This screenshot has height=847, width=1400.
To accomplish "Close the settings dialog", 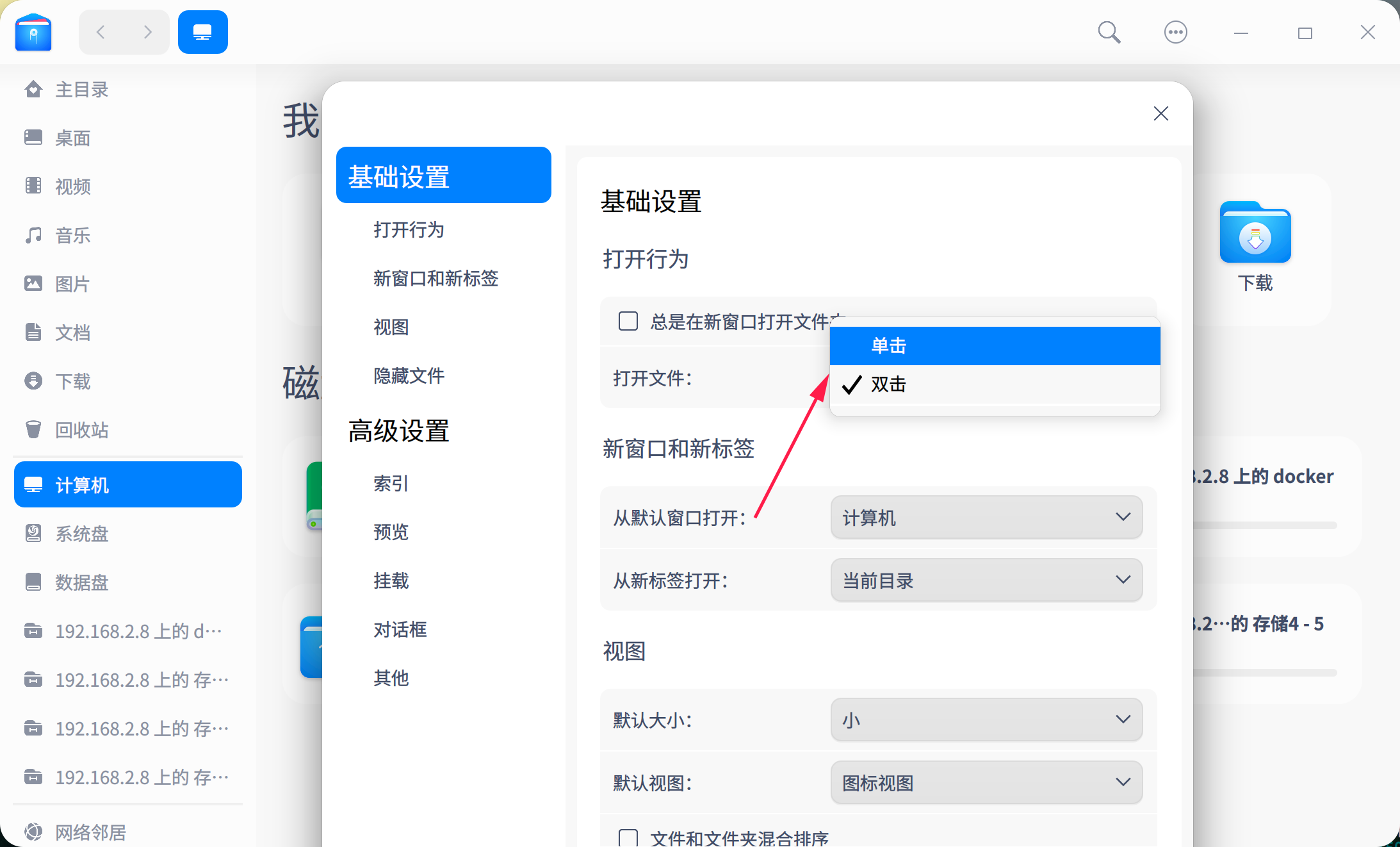I will point(1160,113).
